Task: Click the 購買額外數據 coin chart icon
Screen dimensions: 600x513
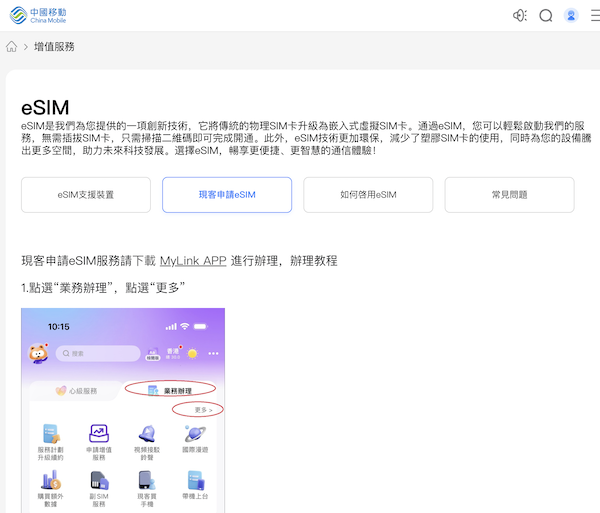Action: [x=51, y=482]
